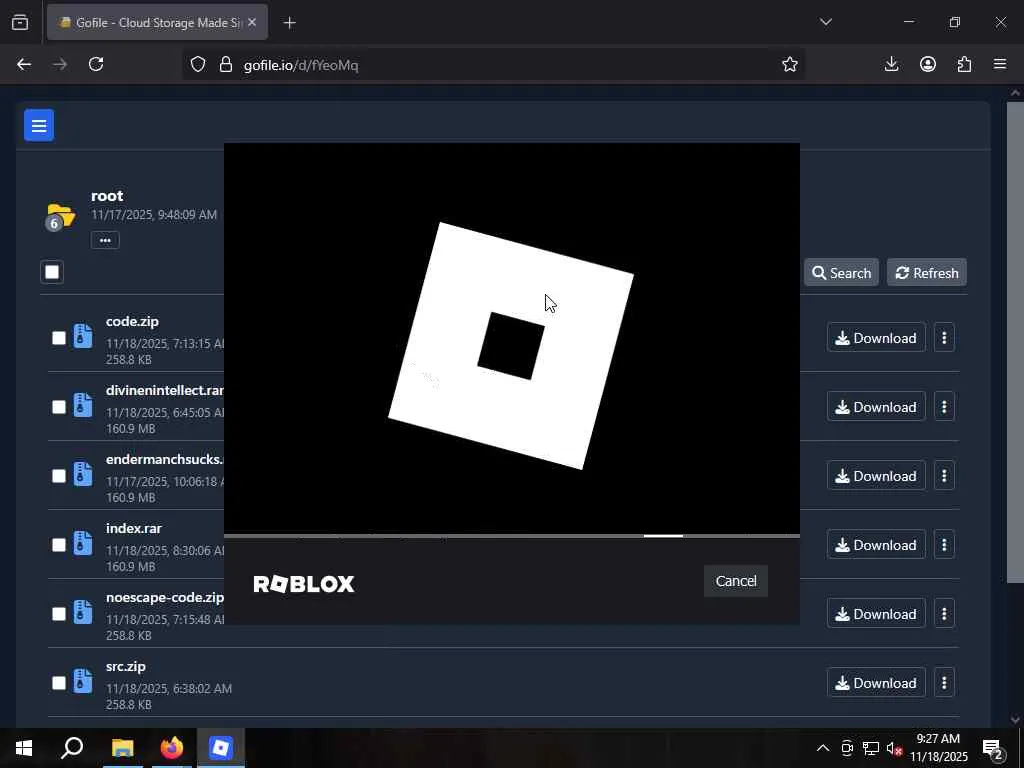Go back to previous page

pyautogui.click(x=24, y=64)
